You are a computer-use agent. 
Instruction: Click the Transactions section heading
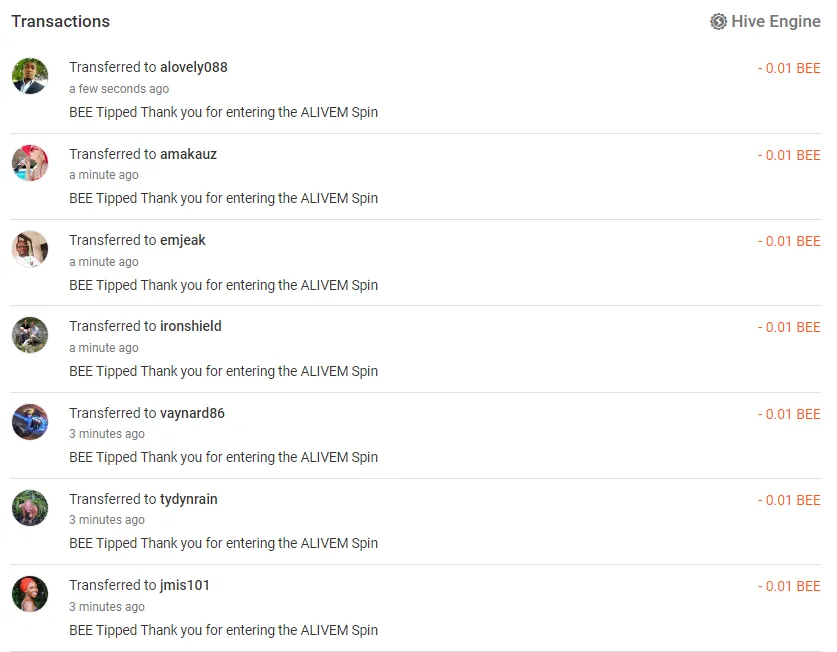click(x=61, y=21)
